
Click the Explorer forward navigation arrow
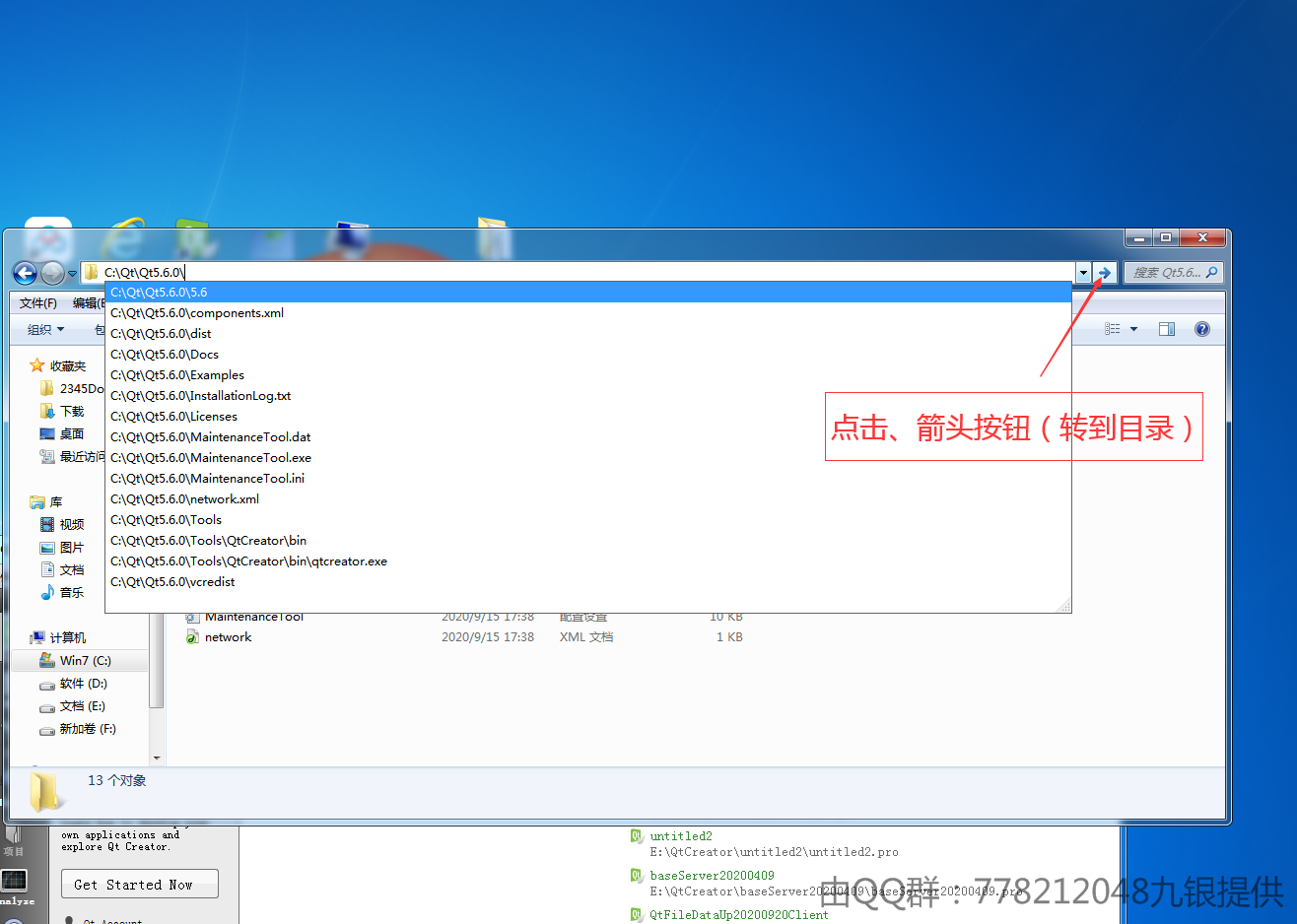(x=53, y=273)
